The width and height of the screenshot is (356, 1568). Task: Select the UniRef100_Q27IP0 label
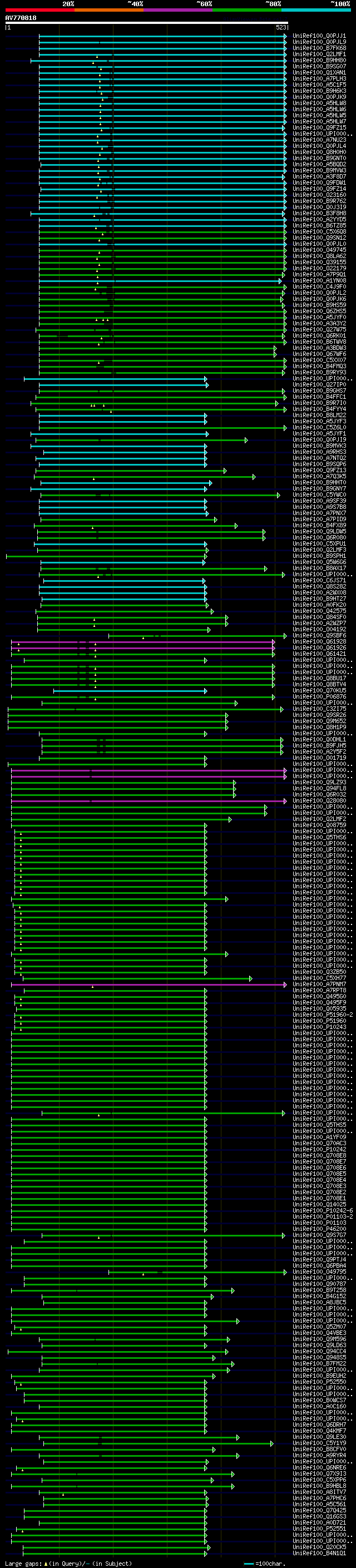pos(319,385)
